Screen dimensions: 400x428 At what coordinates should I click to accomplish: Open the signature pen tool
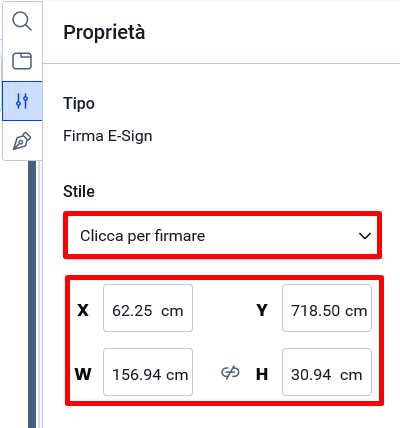(22, 141)
